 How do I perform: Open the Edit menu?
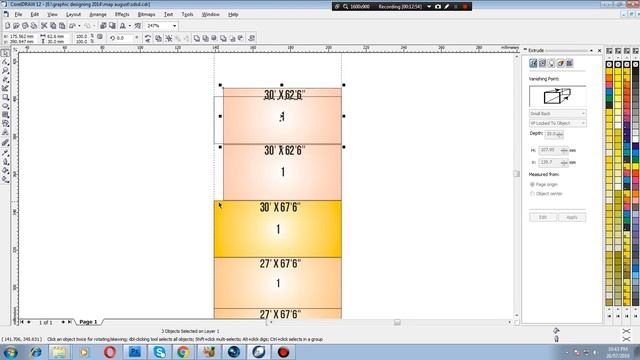pos(35,14)
